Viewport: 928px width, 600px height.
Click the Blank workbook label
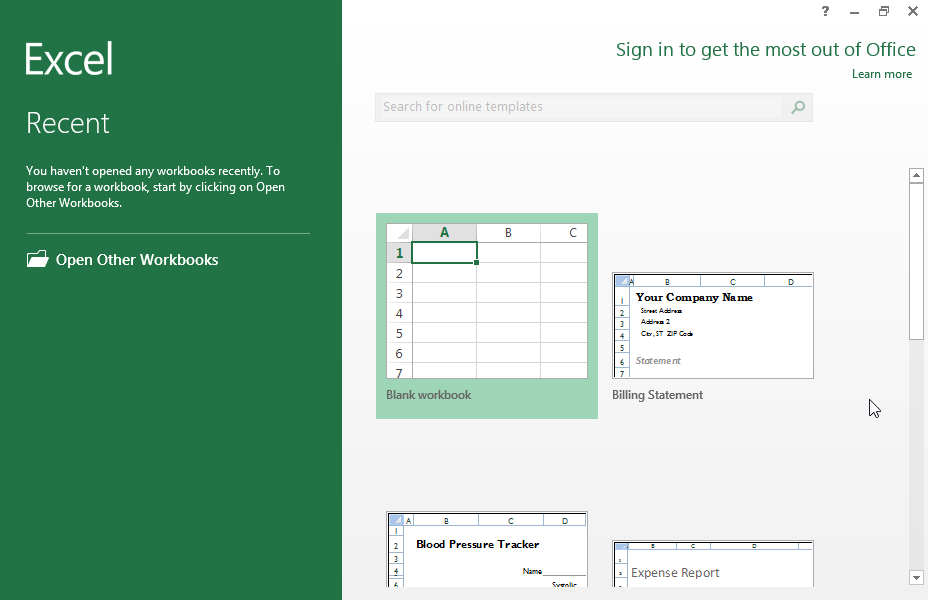click(428, 395)
